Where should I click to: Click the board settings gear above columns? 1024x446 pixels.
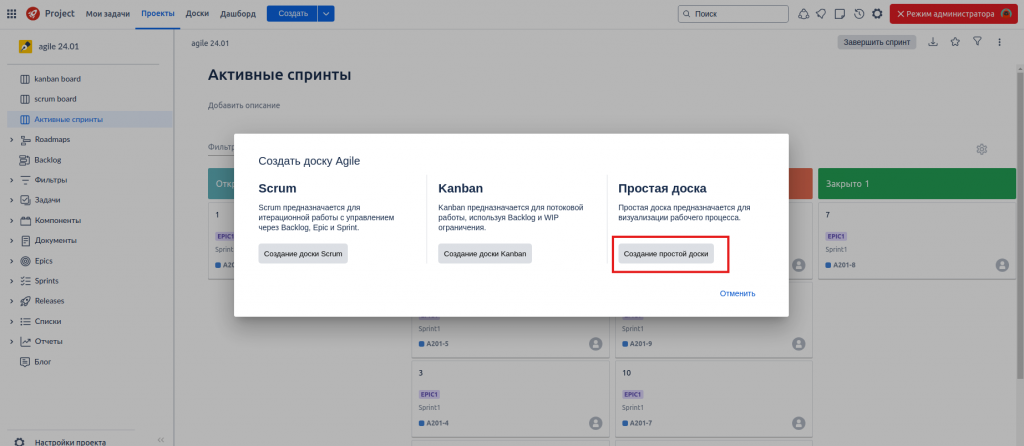click(x=981, y=149)
